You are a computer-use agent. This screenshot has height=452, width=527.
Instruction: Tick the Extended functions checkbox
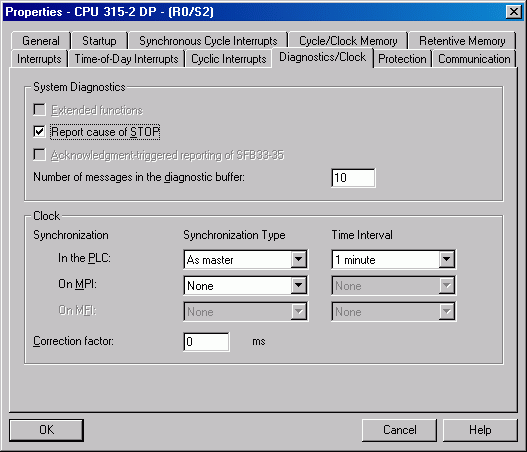pyautogui.click(x=39, y=110)
